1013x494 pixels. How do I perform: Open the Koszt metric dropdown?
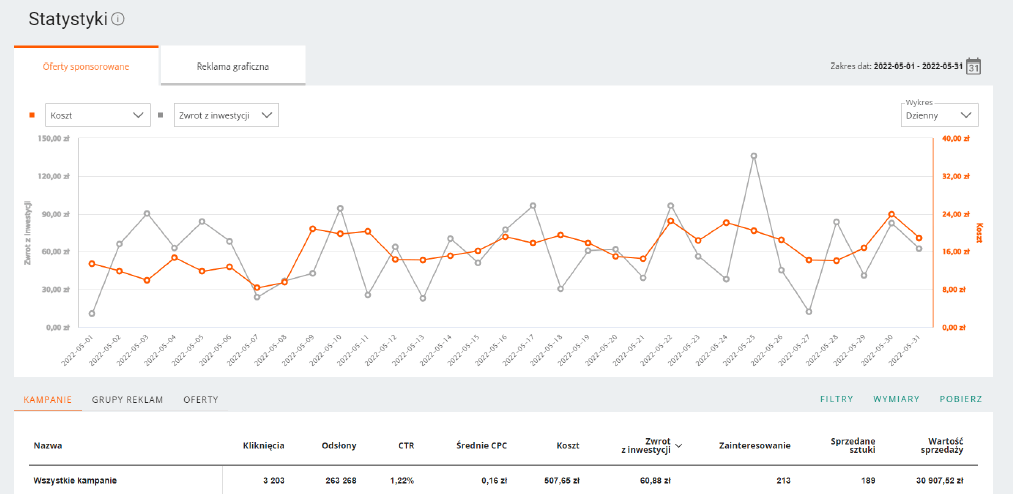point(97,115)
